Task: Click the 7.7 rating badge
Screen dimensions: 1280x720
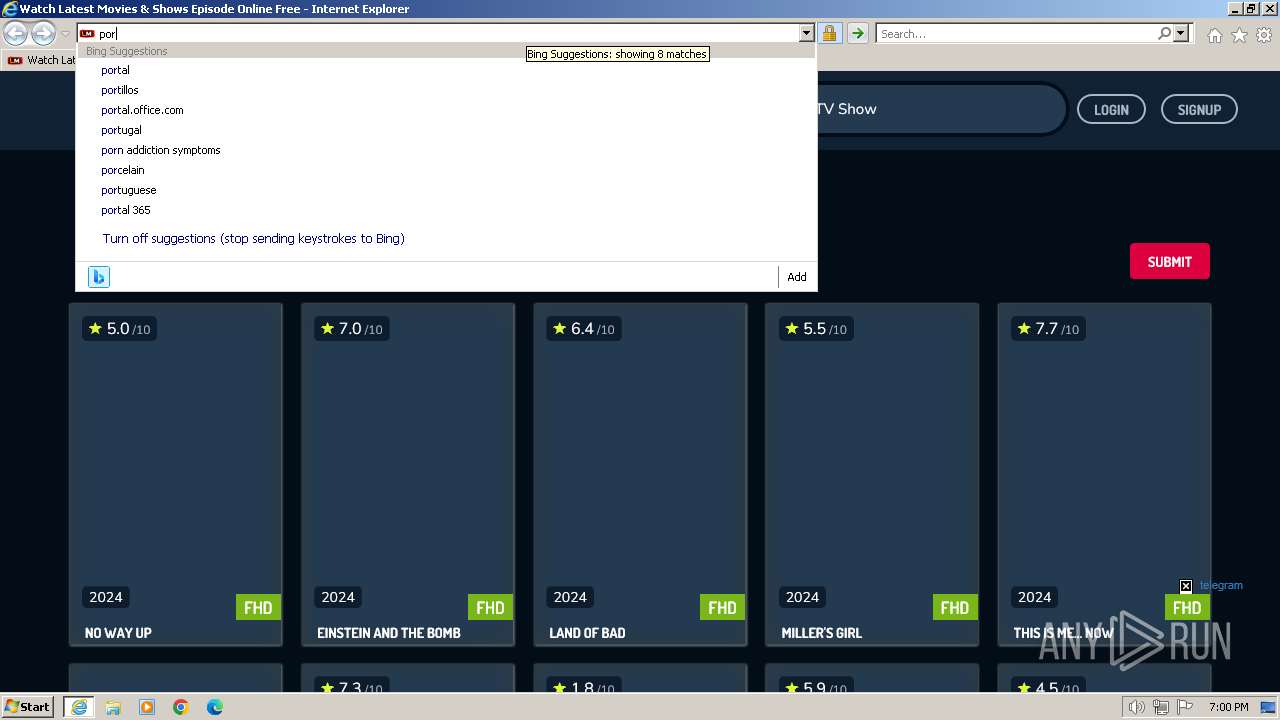Action: click(x=1046, y=328)
